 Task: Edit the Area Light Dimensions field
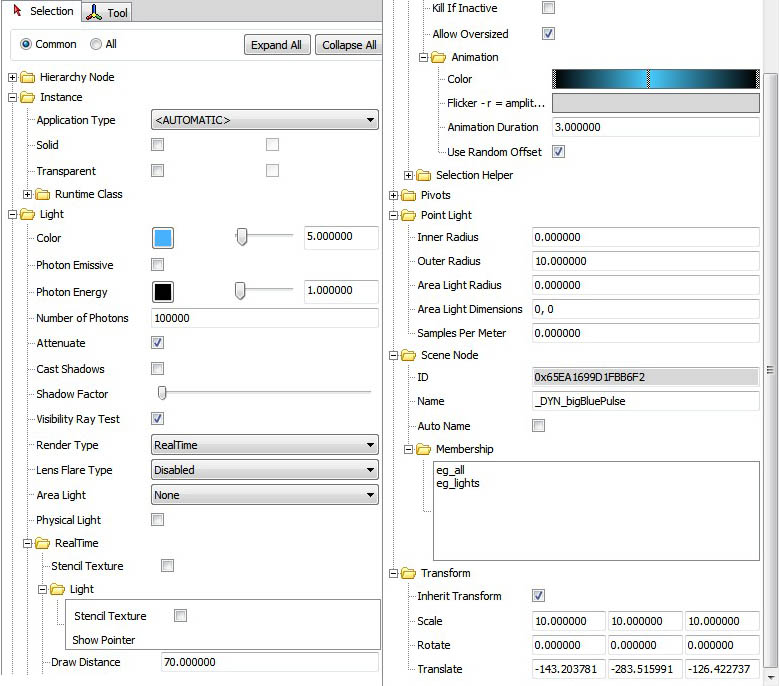pos(645,309)
